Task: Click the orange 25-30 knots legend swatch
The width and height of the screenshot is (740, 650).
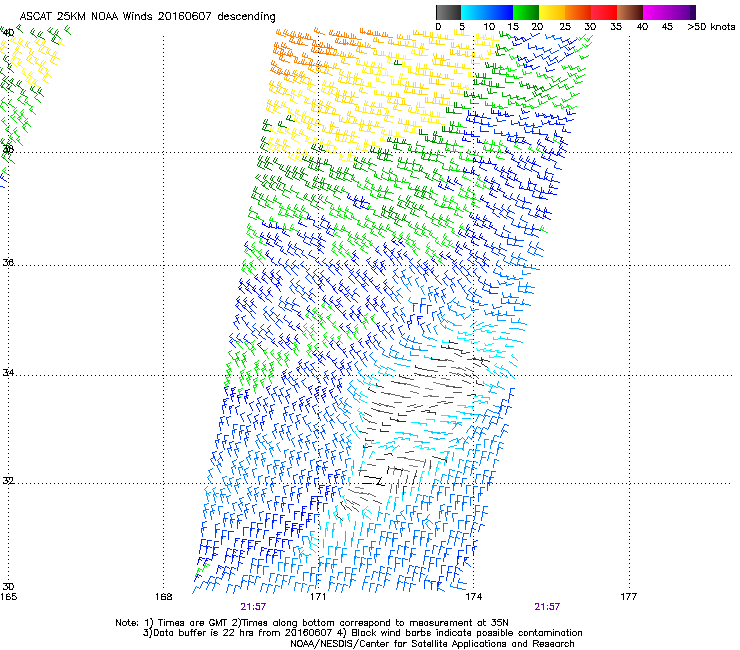Action: pos(578,12)
